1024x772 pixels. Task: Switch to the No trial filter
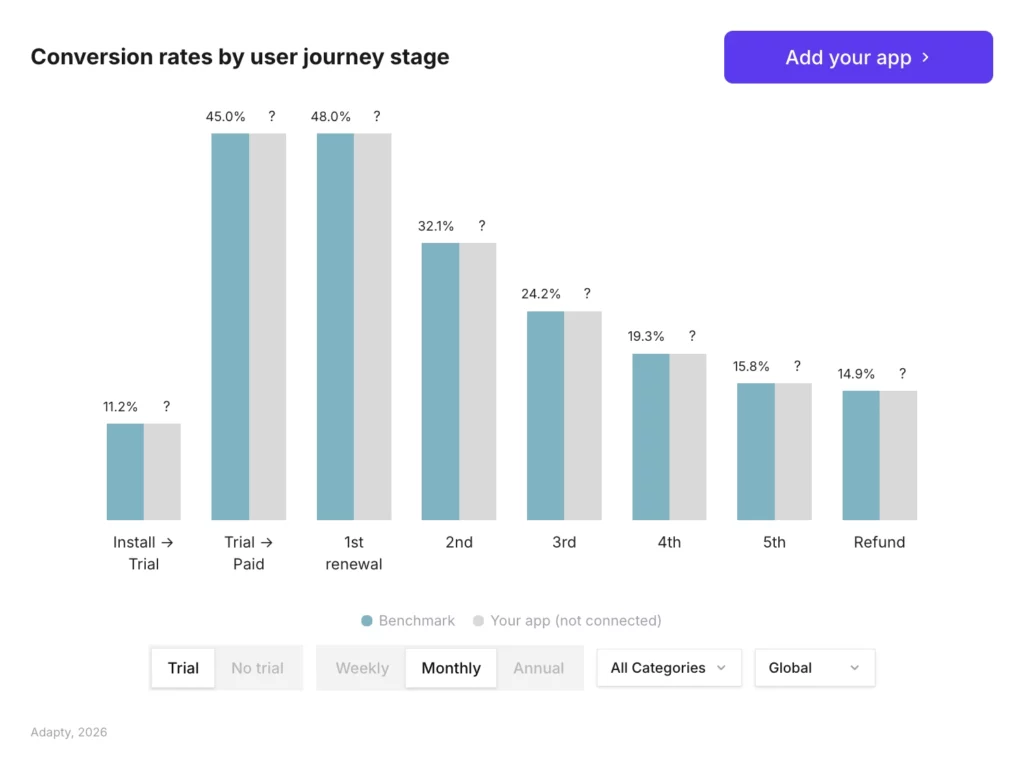tap(258, 668)
